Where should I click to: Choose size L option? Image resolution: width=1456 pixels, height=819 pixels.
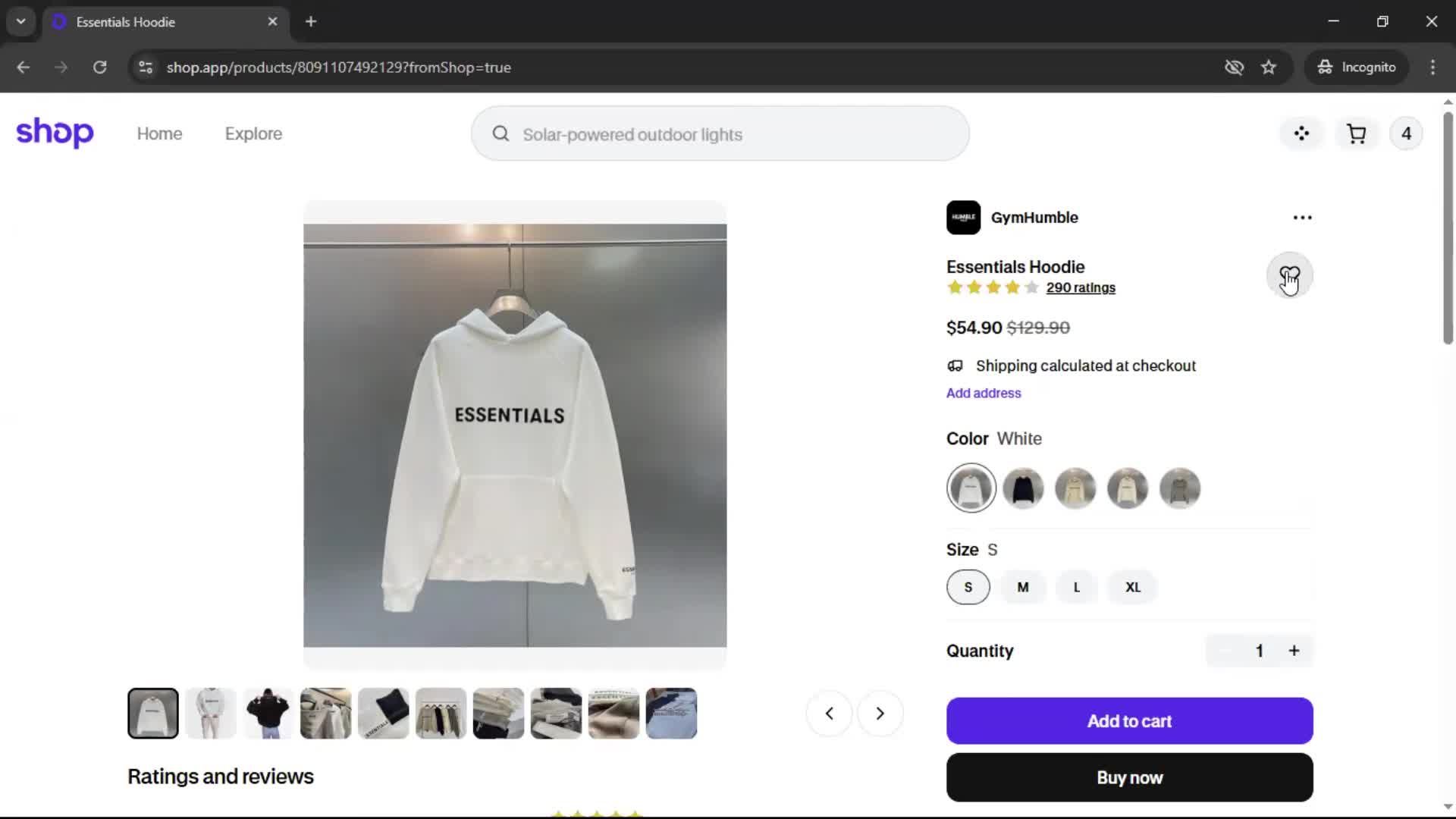coord(1076,587)
